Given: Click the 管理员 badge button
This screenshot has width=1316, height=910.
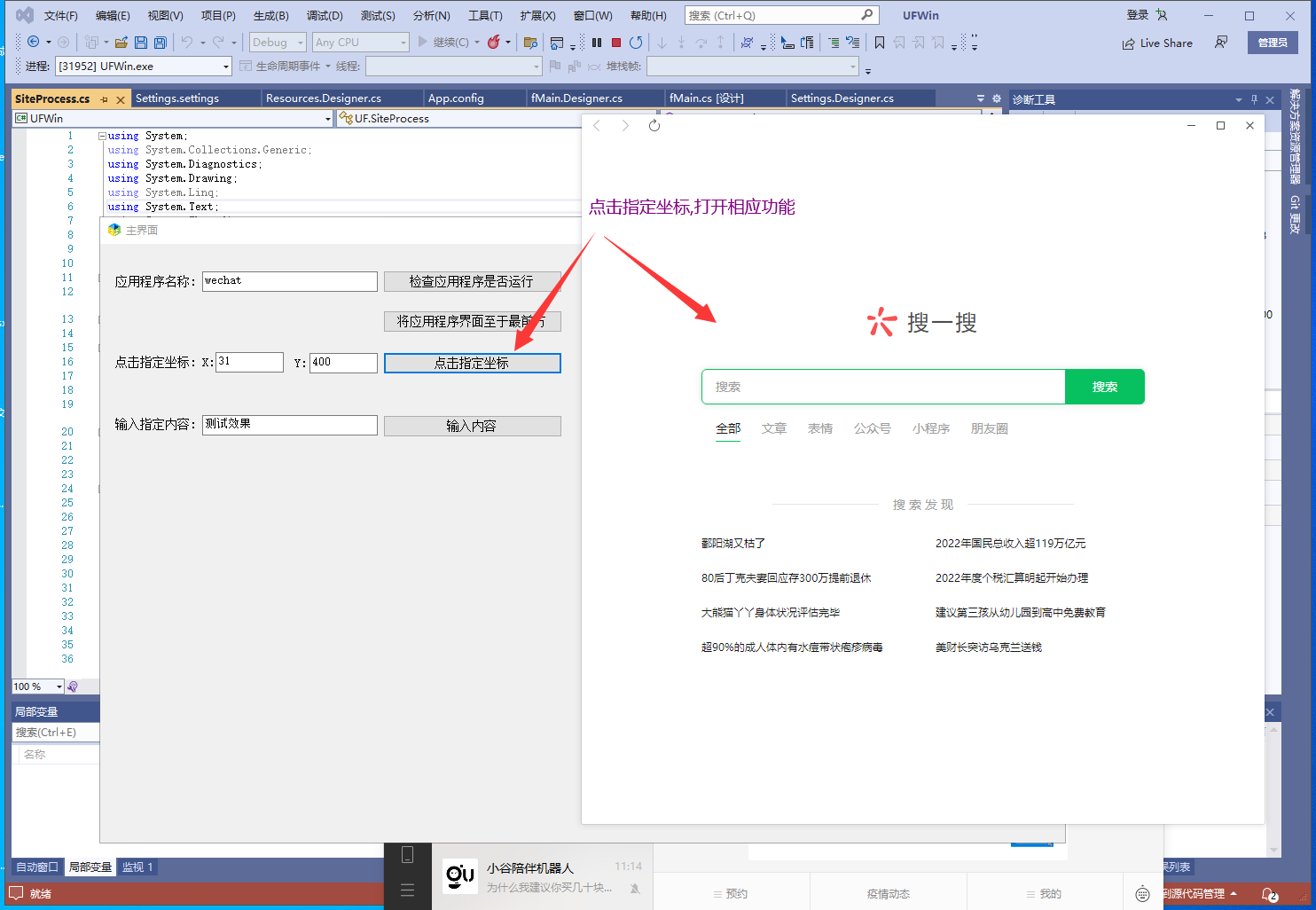Looking at the screenshot, I should [x=1273, y=43].
